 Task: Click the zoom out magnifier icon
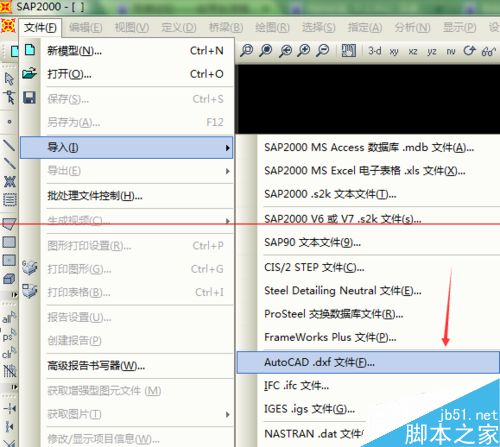pos(323,51)
